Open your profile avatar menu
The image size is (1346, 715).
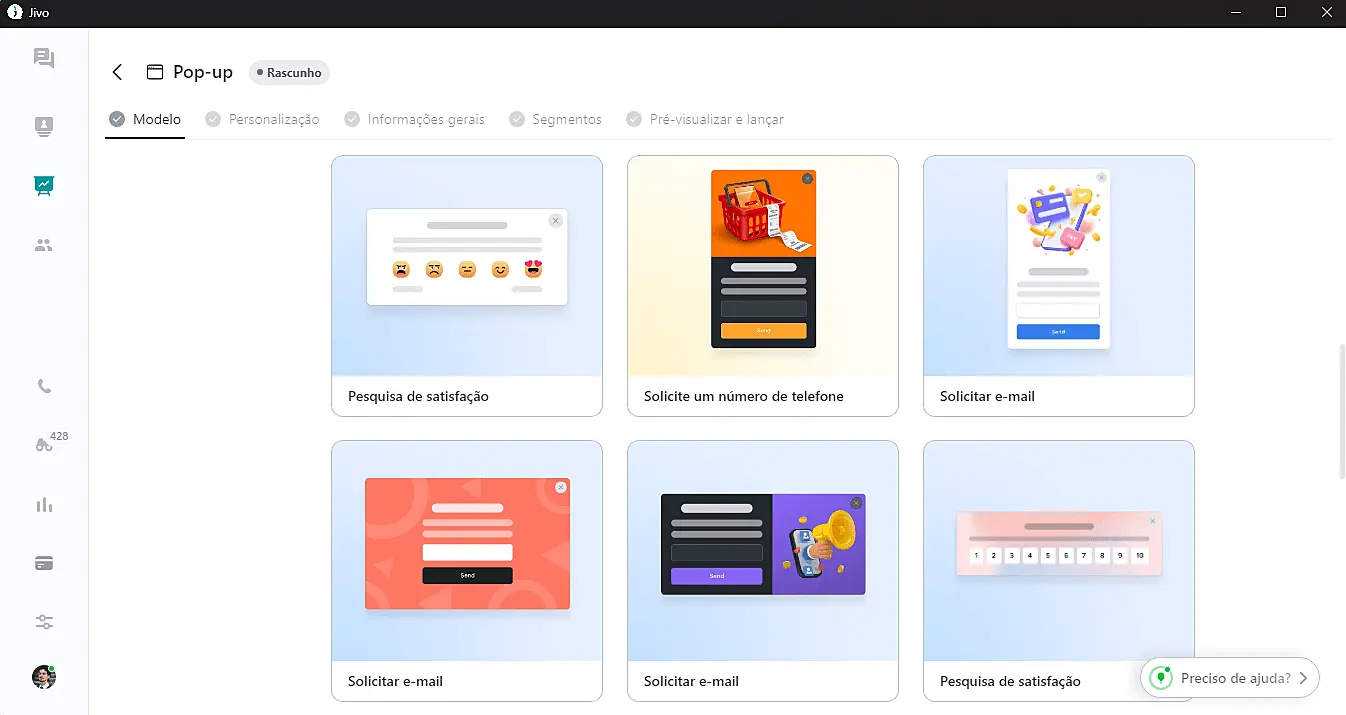coord(43,677)
